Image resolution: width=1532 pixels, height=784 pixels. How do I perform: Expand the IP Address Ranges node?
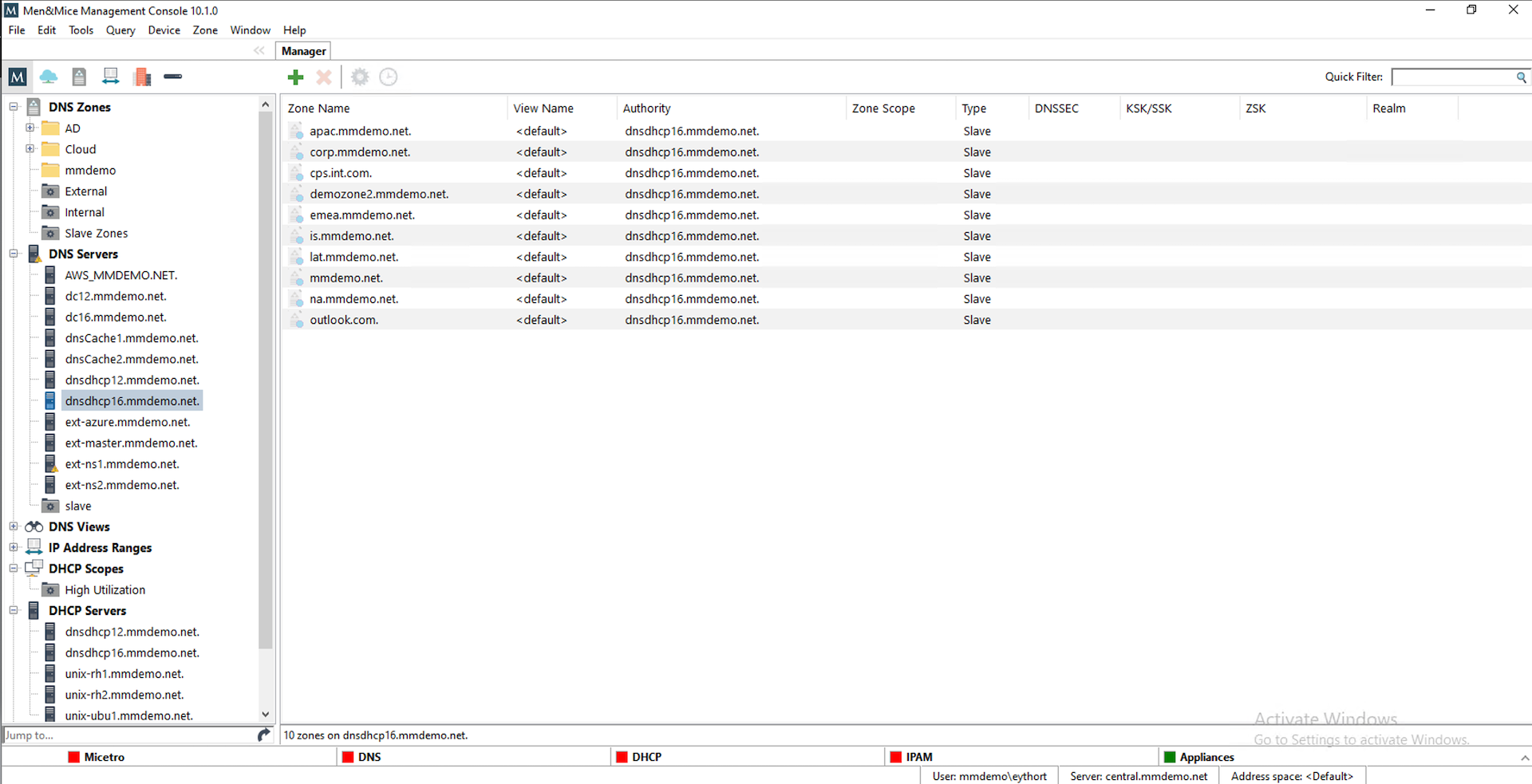click(x=14, y=547)
